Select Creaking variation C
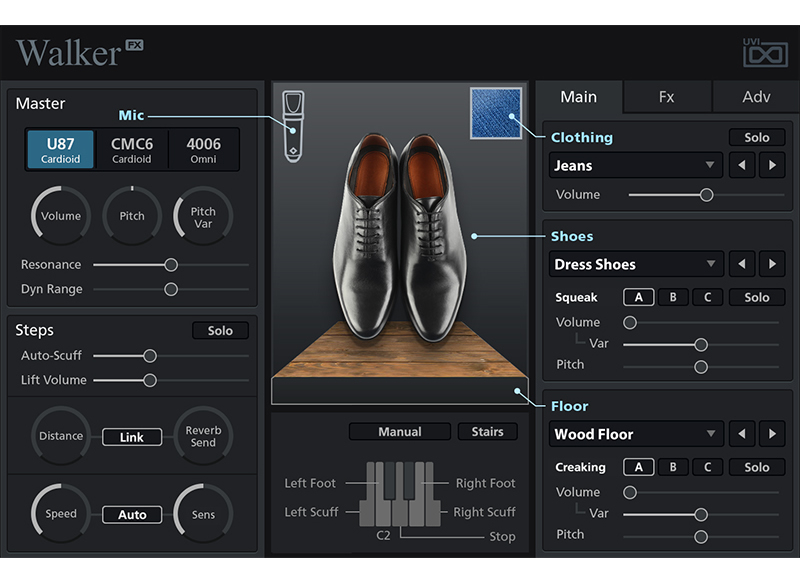The image size is (800, 588). [x=707, y=467]
